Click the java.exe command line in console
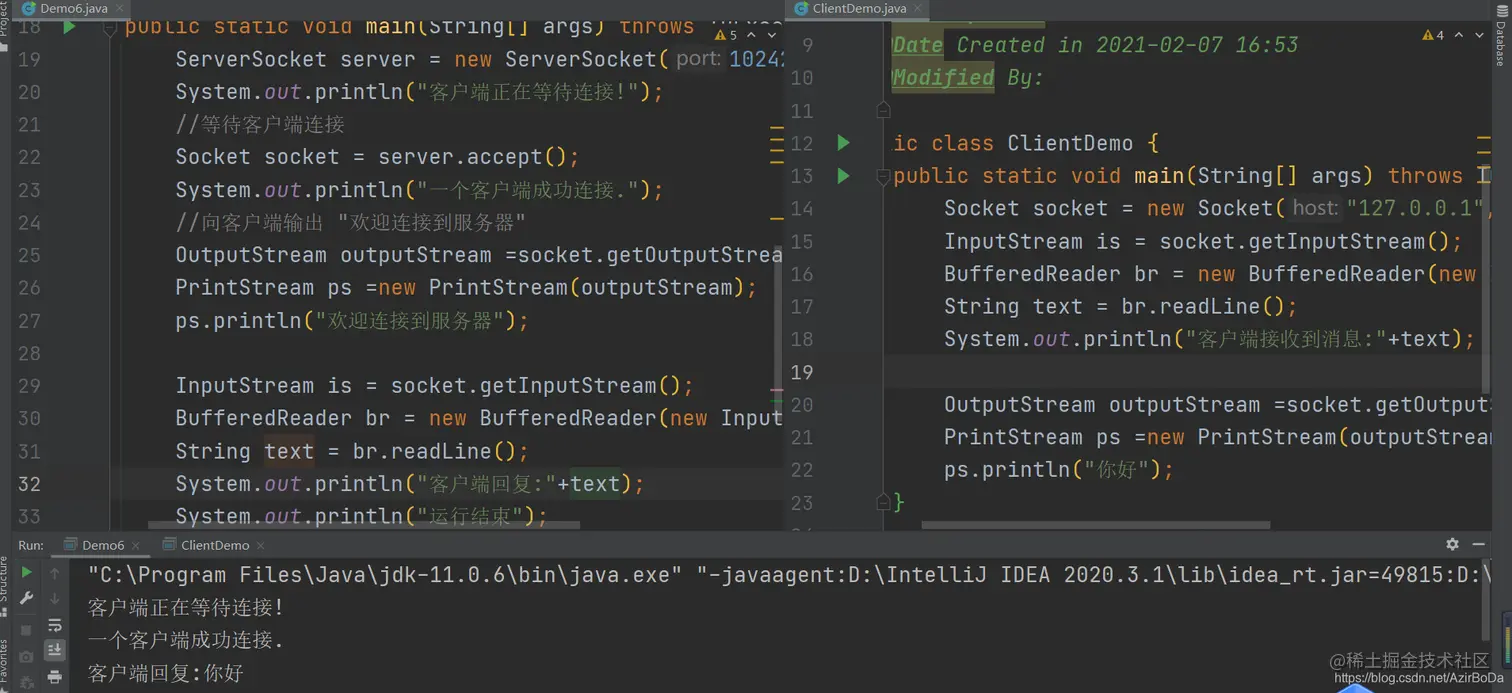The height and width of the screenshot is (693, 1512). coord(790,575)
